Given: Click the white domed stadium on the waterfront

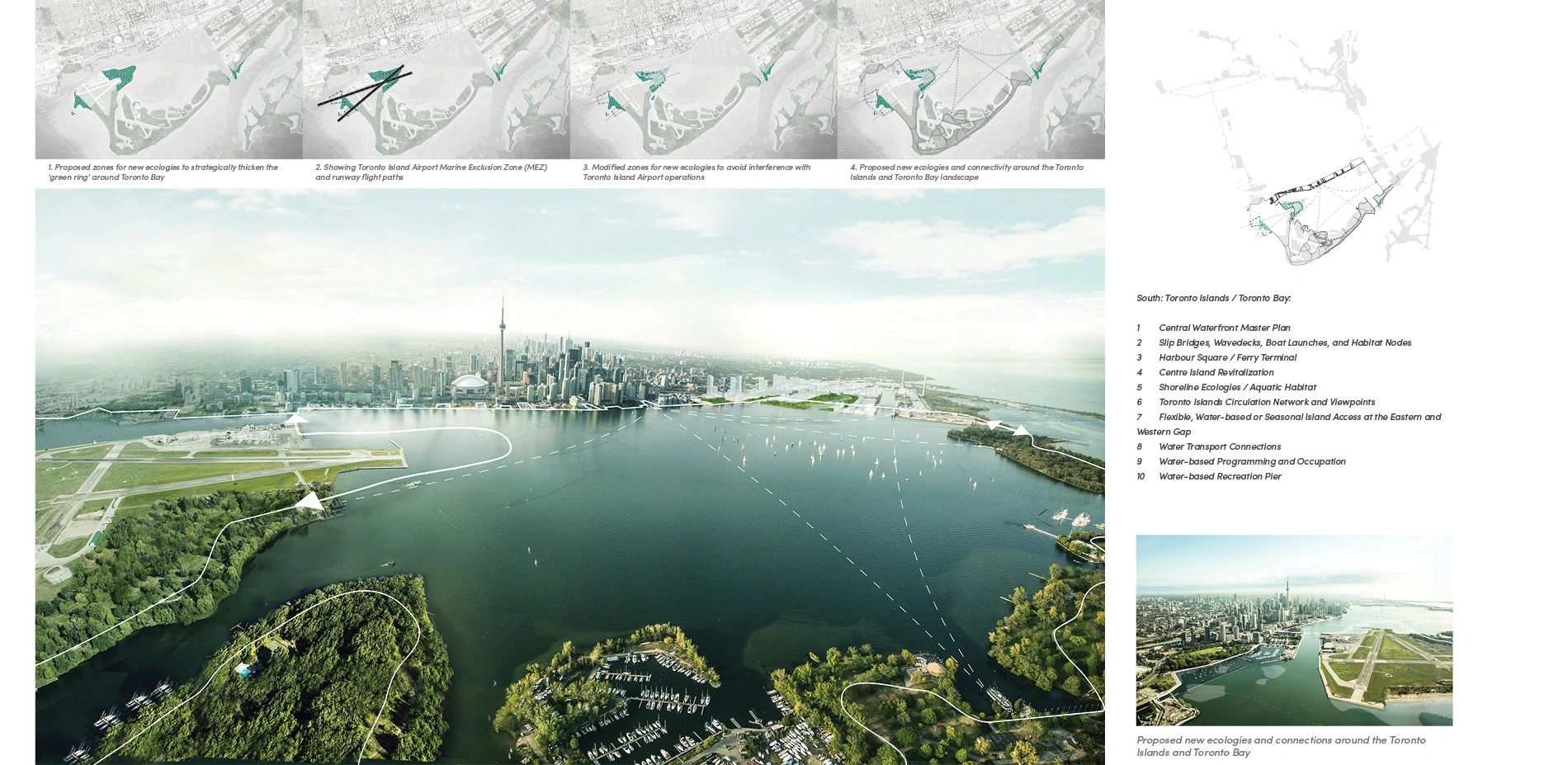Looking at the screenshot, I should [470, 386].
